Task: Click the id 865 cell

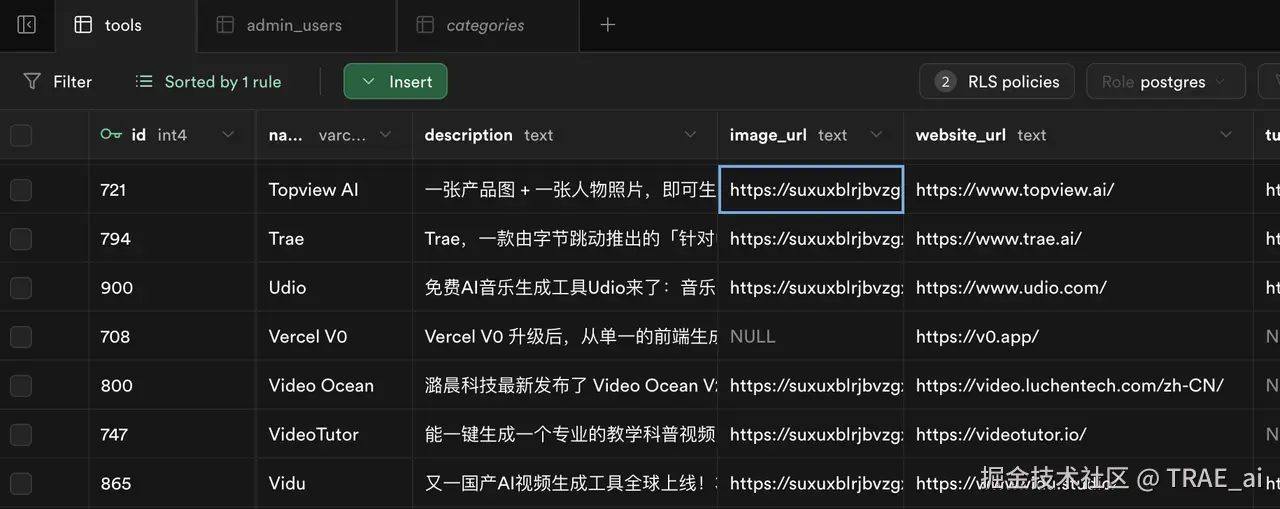Action: pos(172,484)
